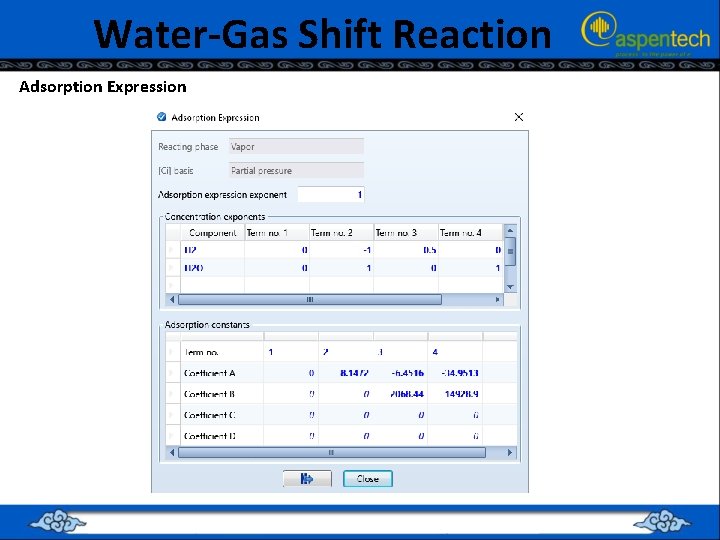Select the H2O component cell
Image resolution: width=720 pixels, height=540 pixels.
212,268
